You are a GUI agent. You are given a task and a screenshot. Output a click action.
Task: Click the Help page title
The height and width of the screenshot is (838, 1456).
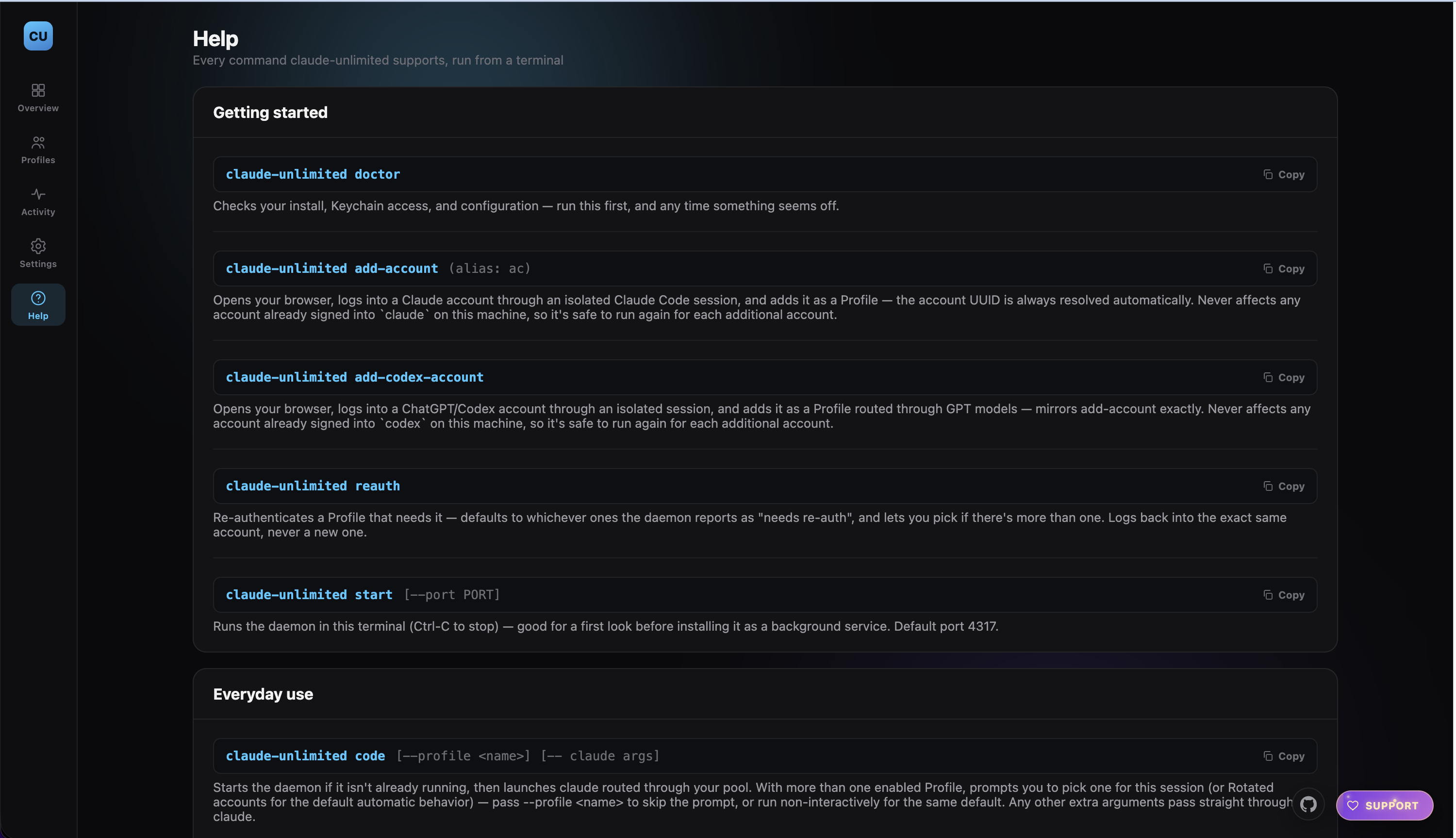(x=215, y=38)
